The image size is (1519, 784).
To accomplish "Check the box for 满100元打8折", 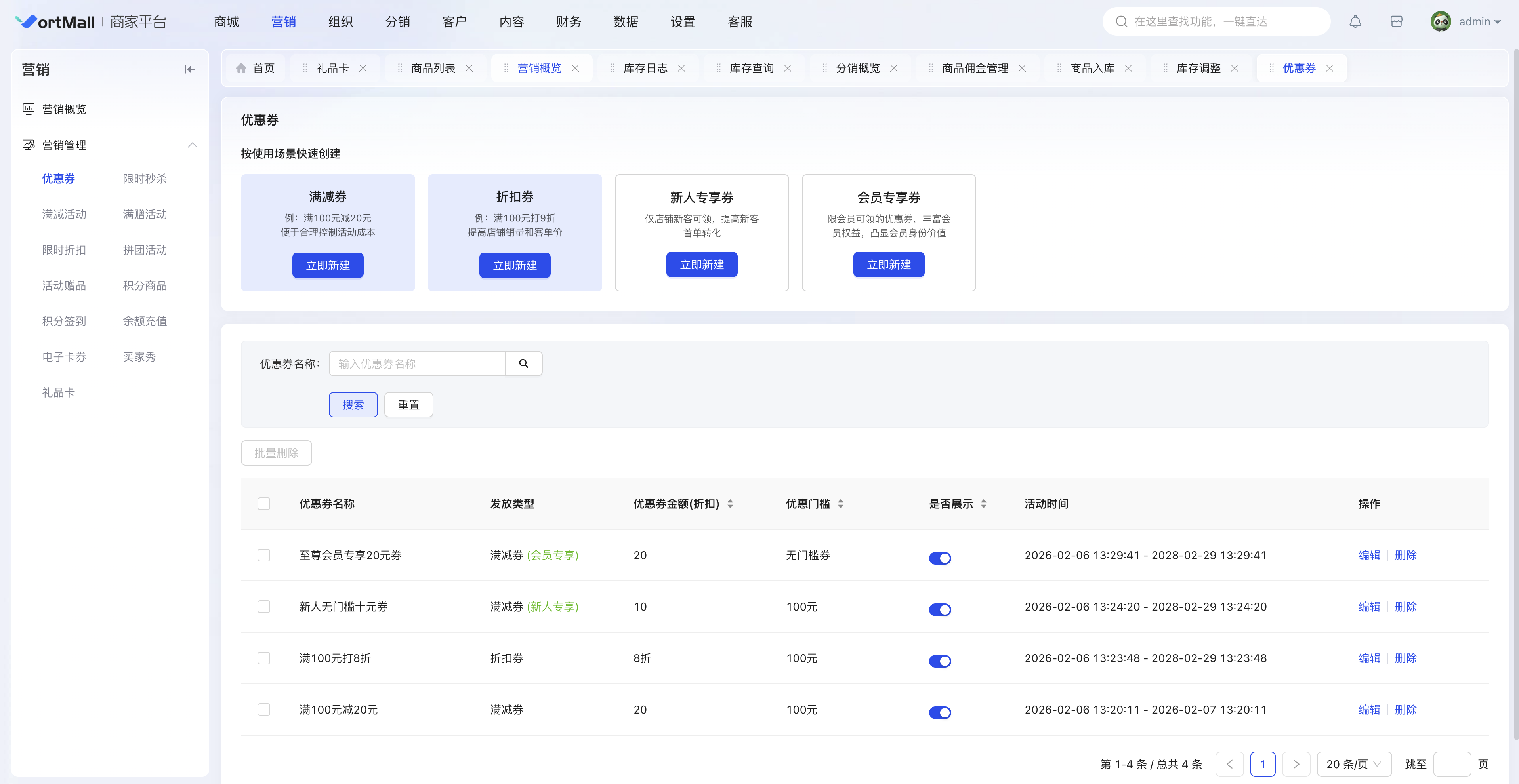I will click(x=263, y=658).
